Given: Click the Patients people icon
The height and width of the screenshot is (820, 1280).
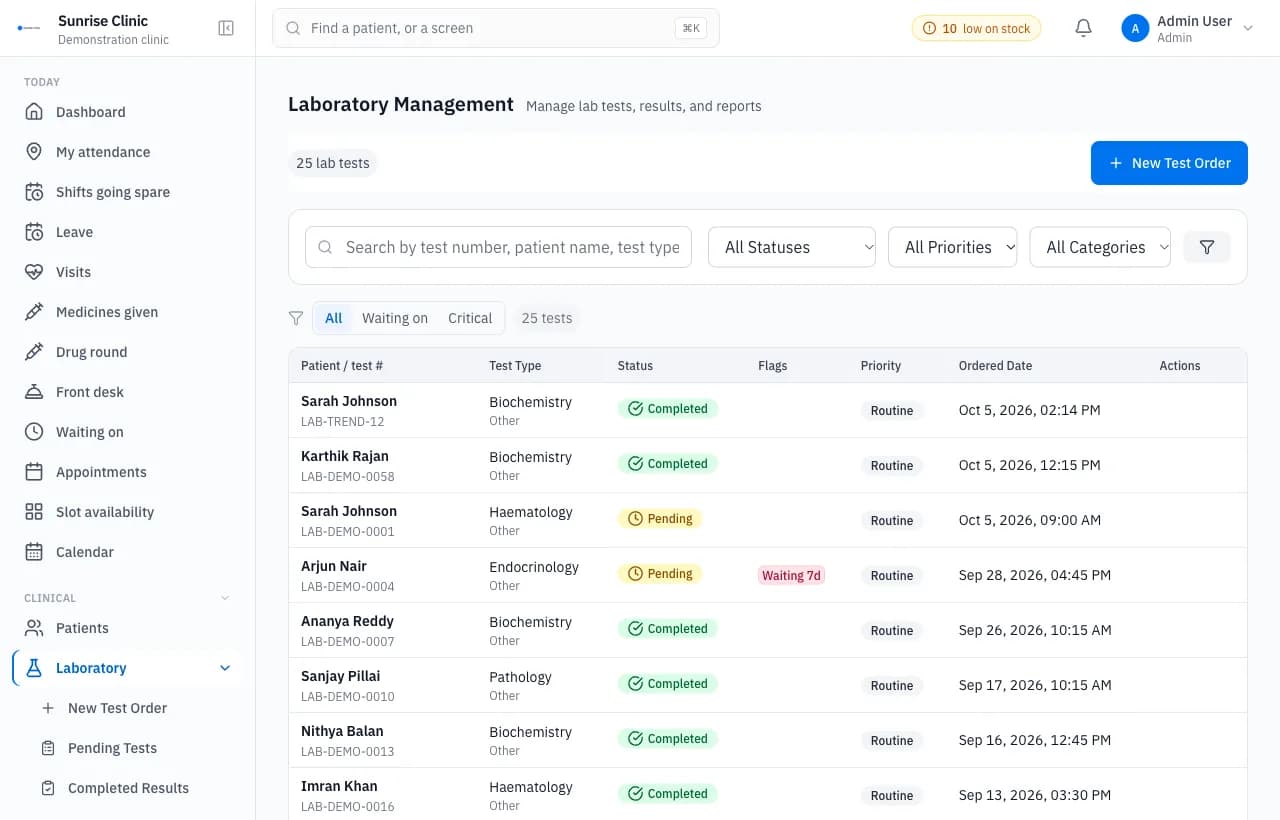Looking at the screenshot, I should (34, 628).
